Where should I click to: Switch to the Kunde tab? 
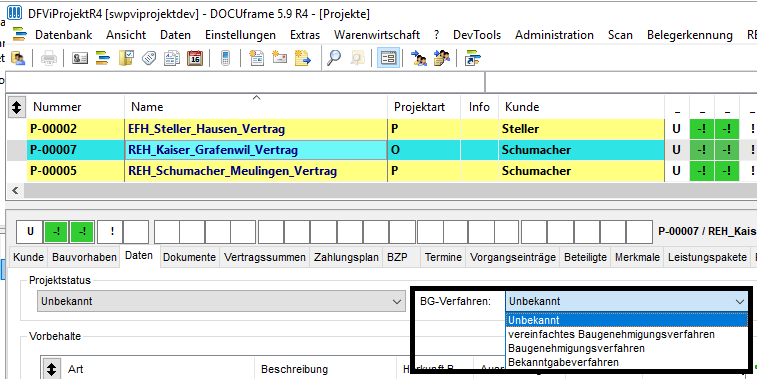[28, 257]
